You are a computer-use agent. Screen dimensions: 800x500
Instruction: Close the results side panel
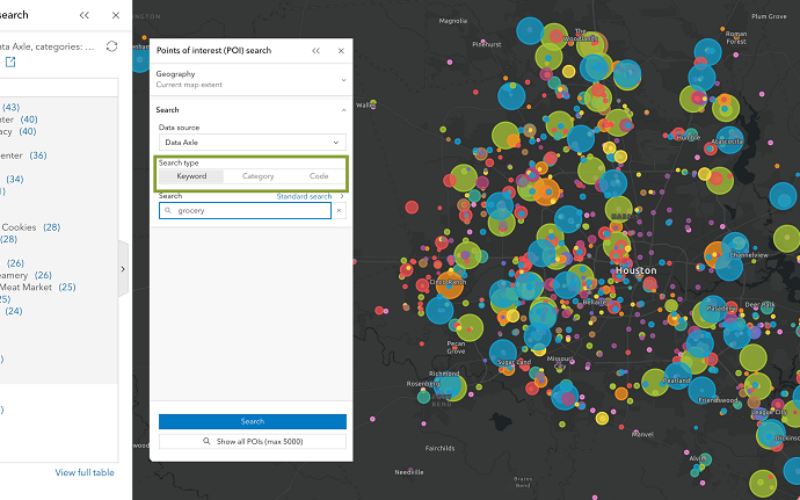[x=116, y=15]
